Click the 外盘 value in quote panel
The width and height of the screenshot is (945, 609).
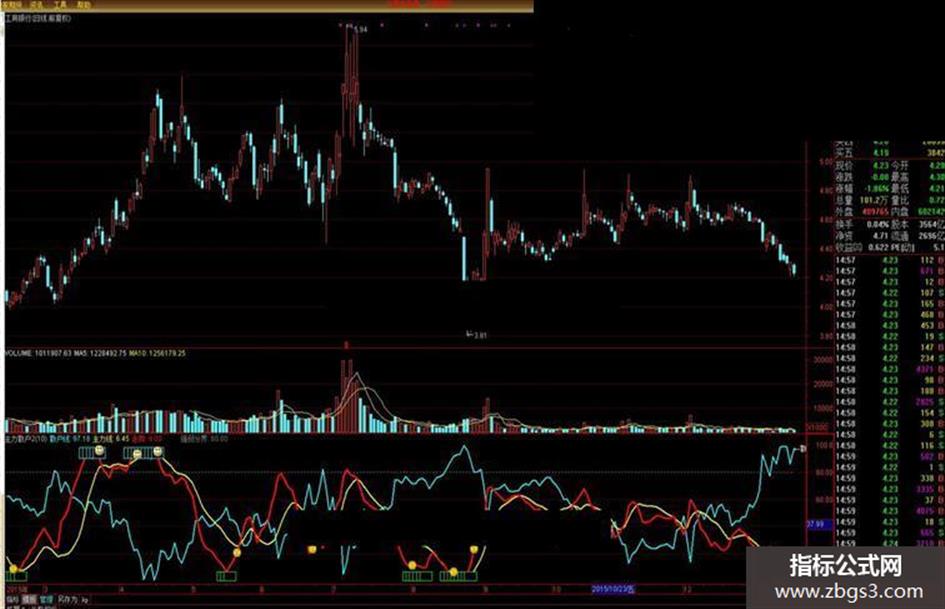(875, 212)
